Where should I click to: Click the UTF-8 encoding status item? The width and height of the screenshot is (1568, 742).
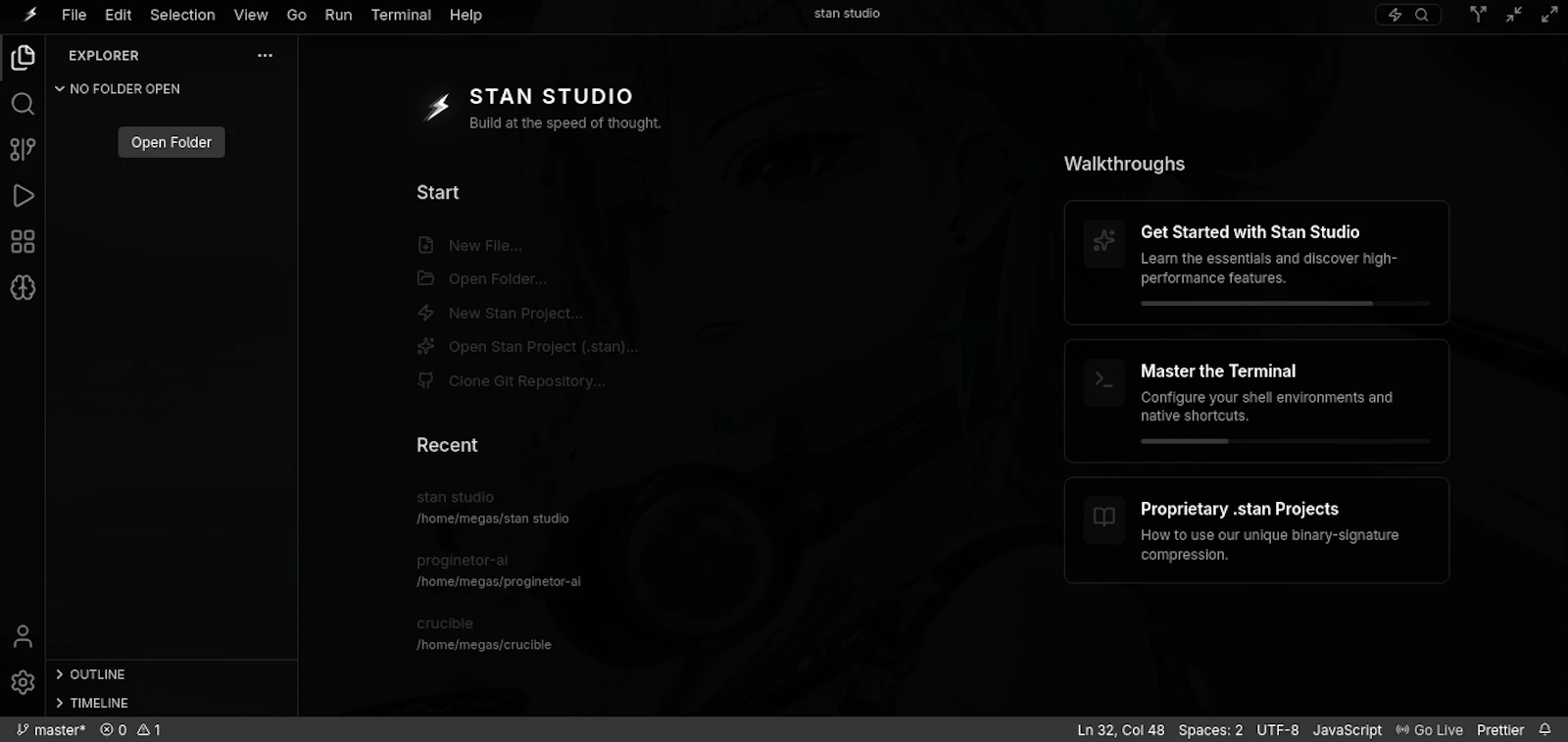(x=1278, y=730)
